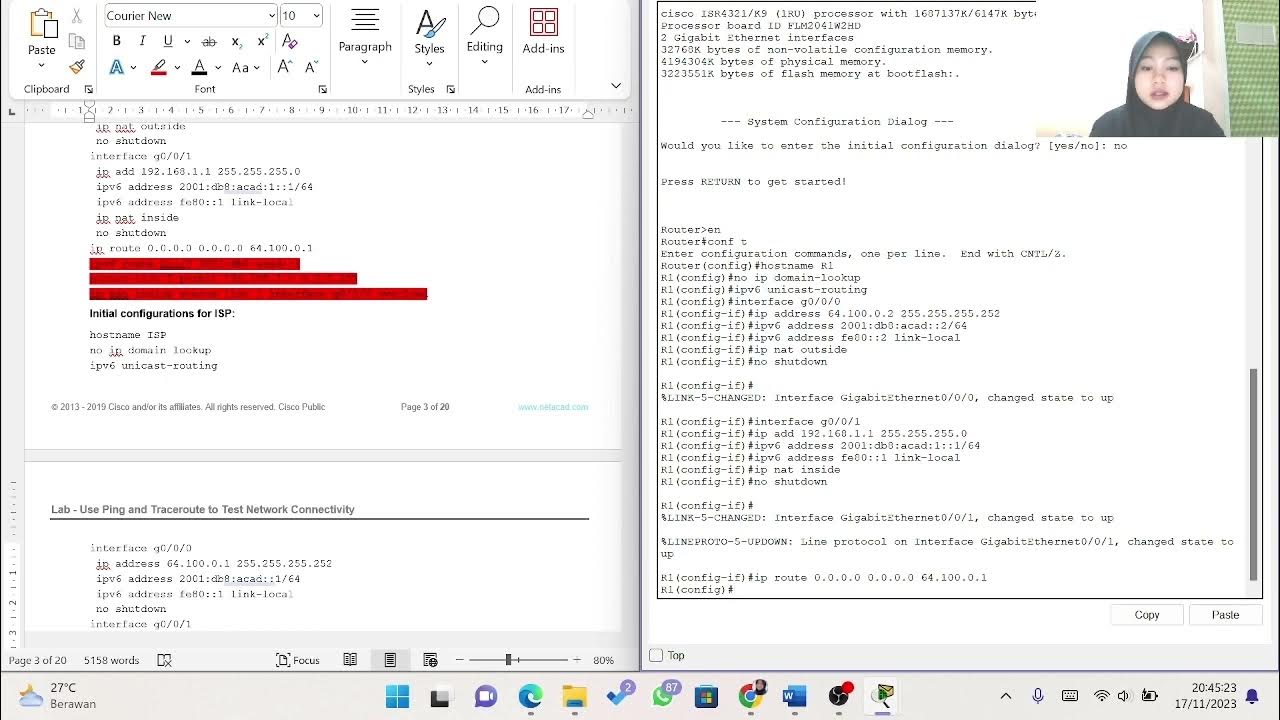Open the highlight color dropdown arrow
The width and height of the screenshot is (1280, 720).
176,67
